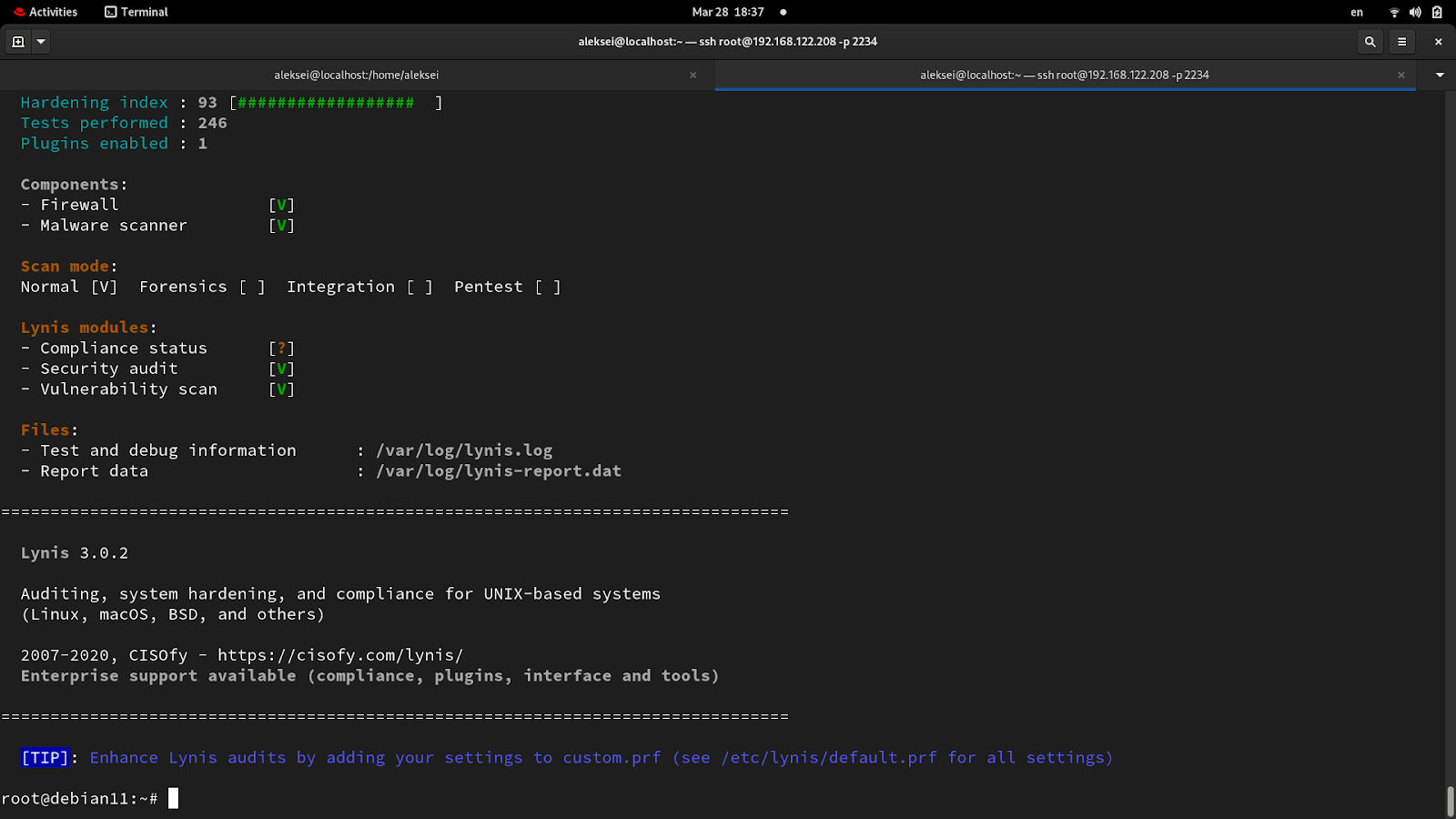Open the terminal search tool
Image resolution: width=1456 pixels, height=819 pixels.
1370,42
